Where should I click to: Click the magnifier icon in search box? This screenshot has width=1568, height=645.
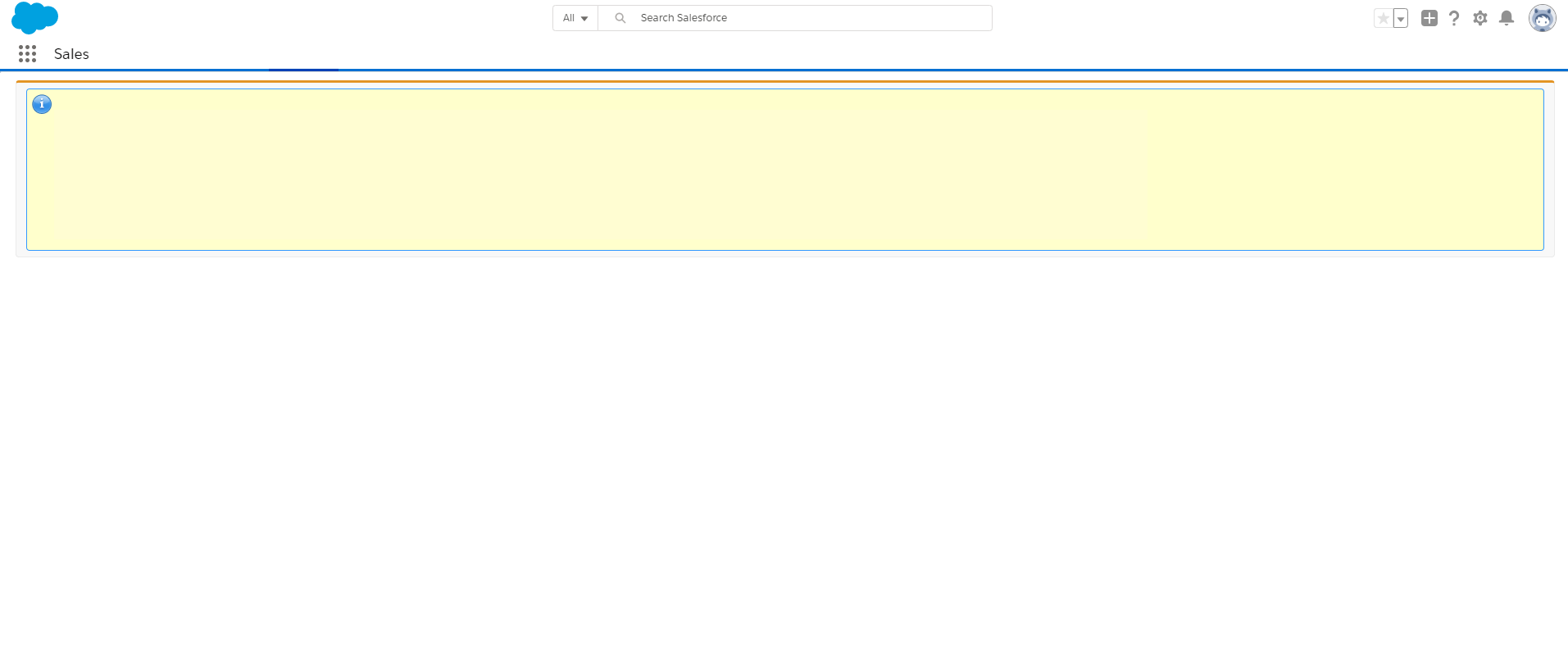click(x=620, y=18)
